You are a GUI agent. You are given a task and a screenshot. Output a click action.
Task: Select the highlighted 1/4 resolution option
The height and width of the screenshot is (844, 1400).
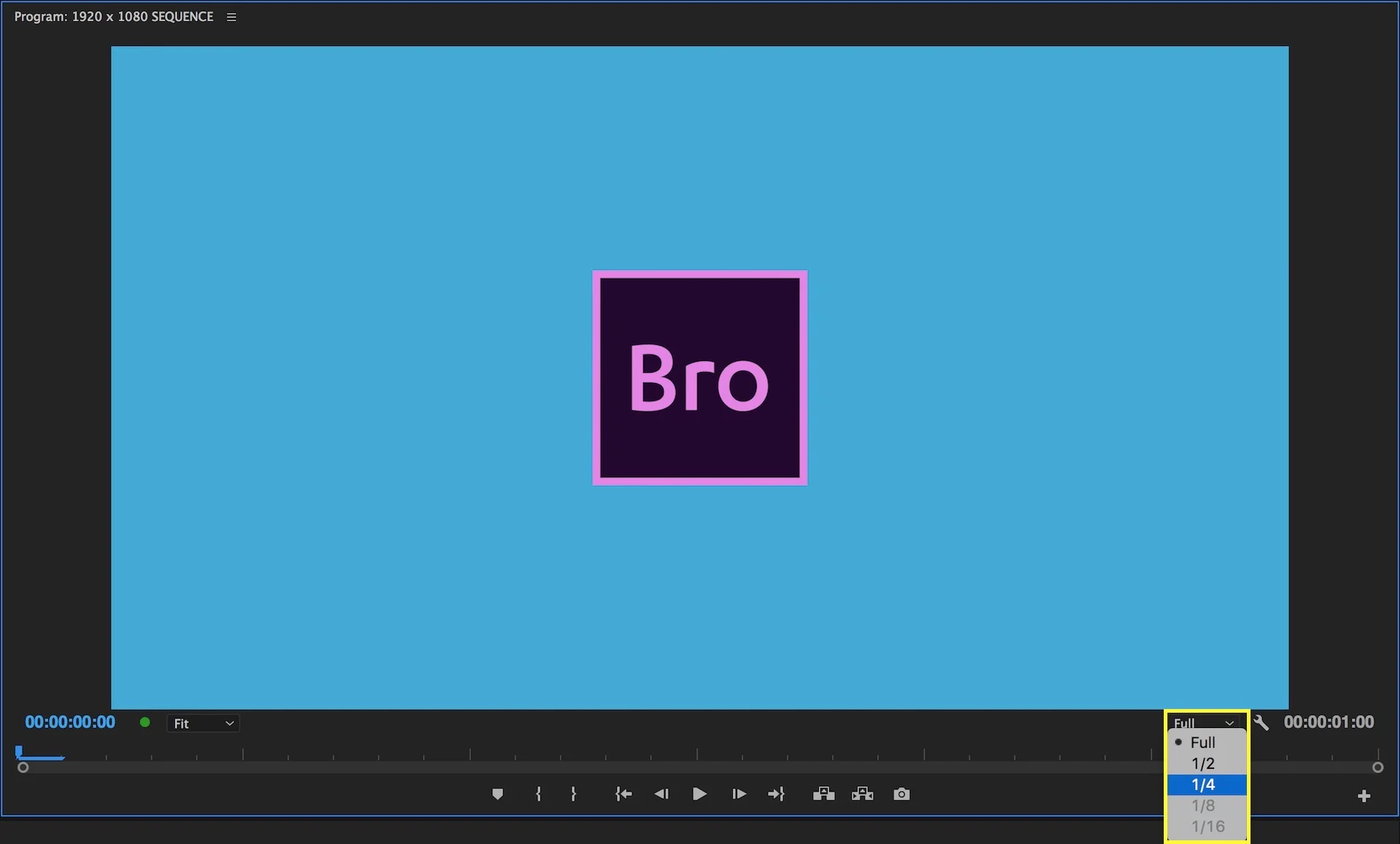point(1204,785)
